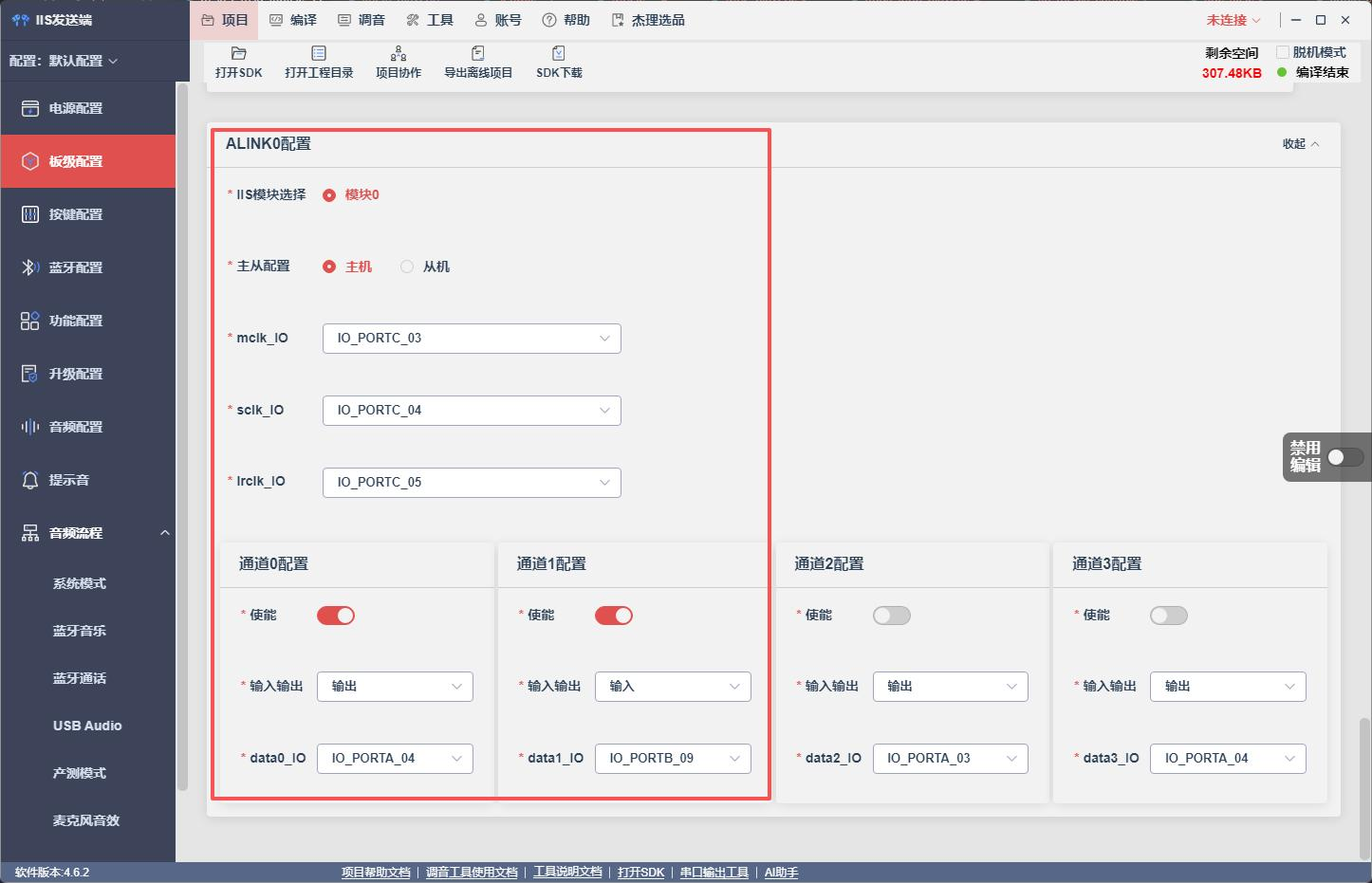Toggle 禁用编辑 switch
The height and width of the screenshot is (883, 1372).
click(1345, 457)
